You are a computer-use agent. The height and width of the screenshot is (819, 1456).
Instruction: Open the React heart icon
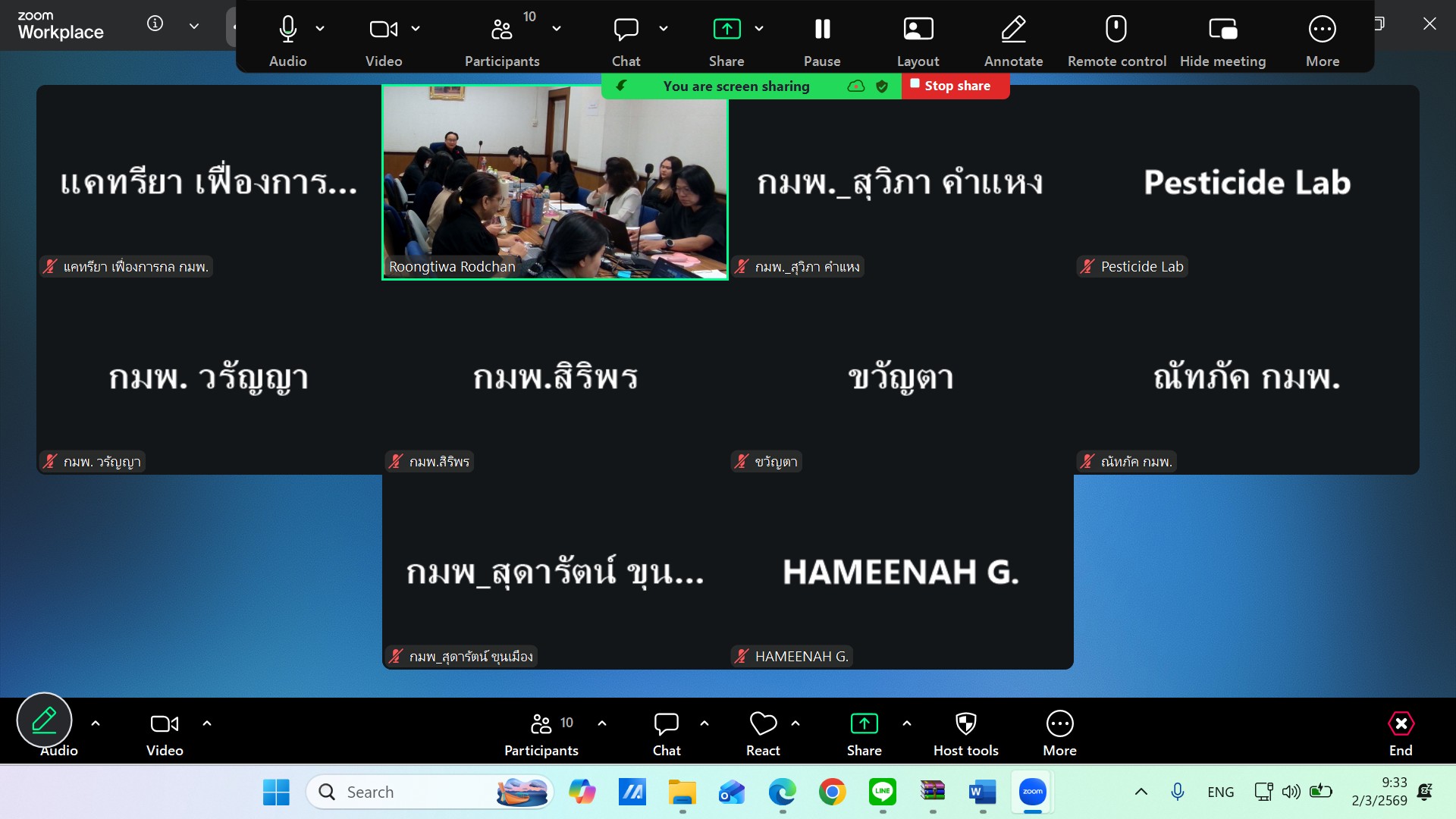[763, 724]
